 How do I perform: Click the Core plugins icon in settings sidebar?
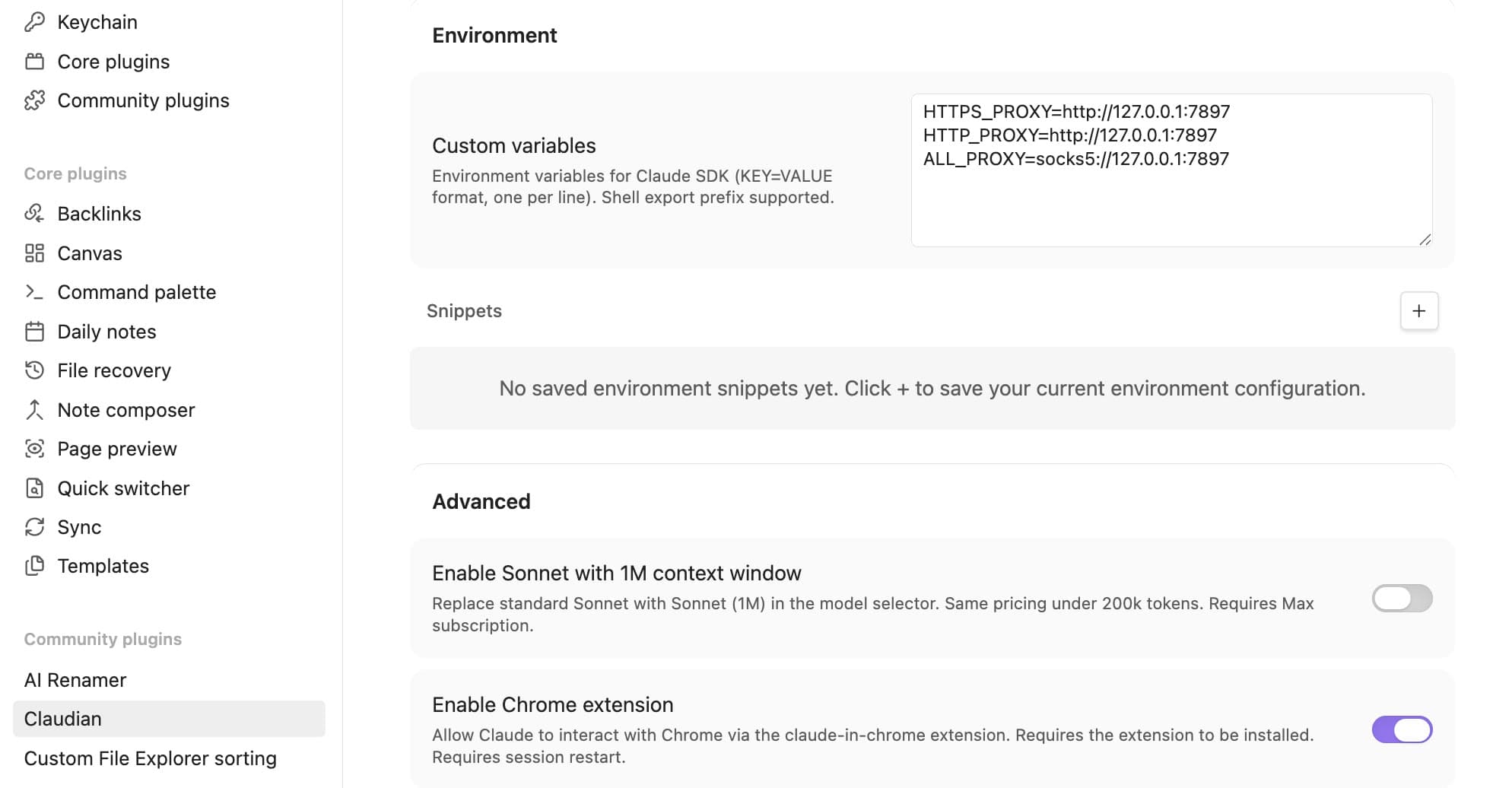point(34,62)
